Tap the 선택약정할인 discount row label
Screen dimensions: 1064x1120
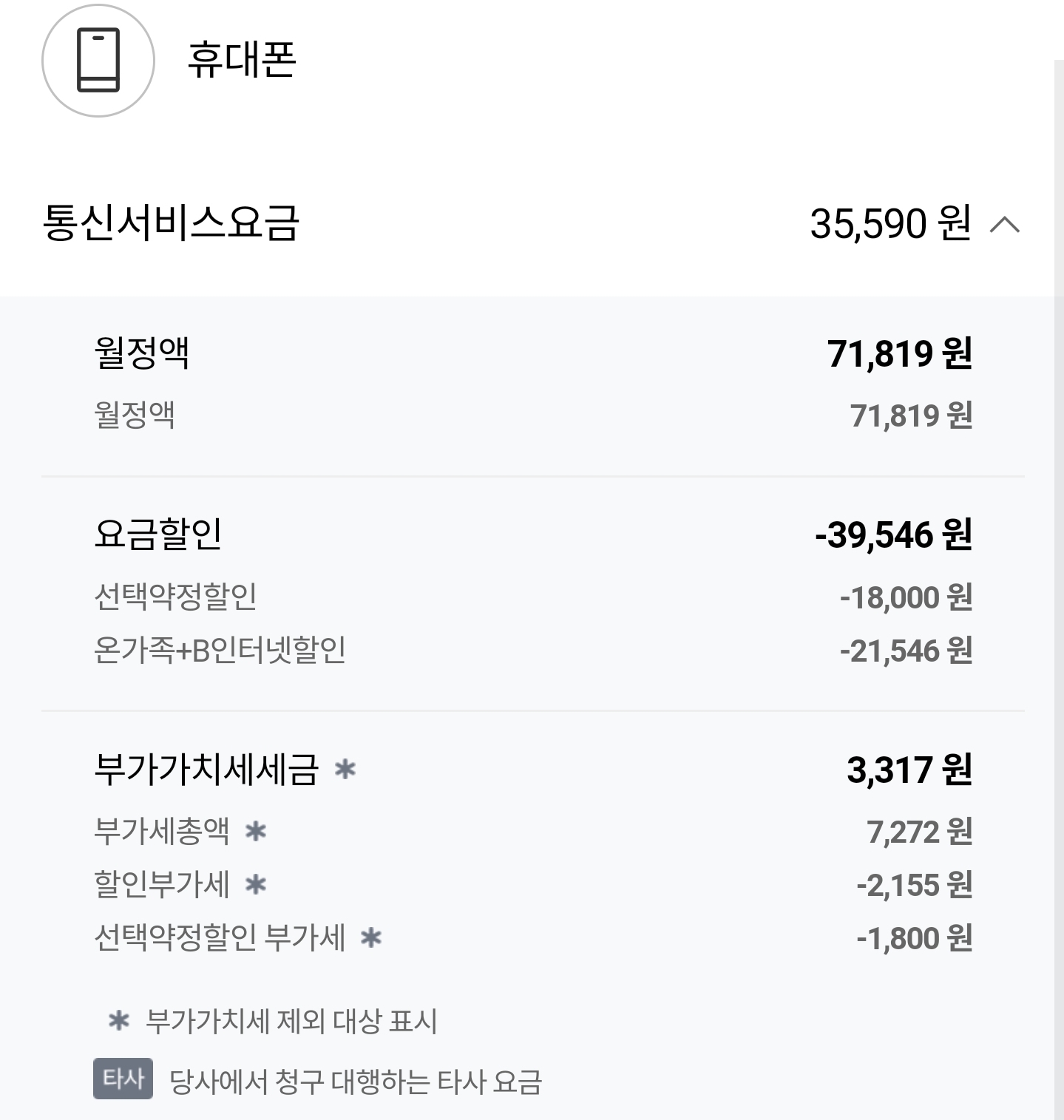coord(176,597)
